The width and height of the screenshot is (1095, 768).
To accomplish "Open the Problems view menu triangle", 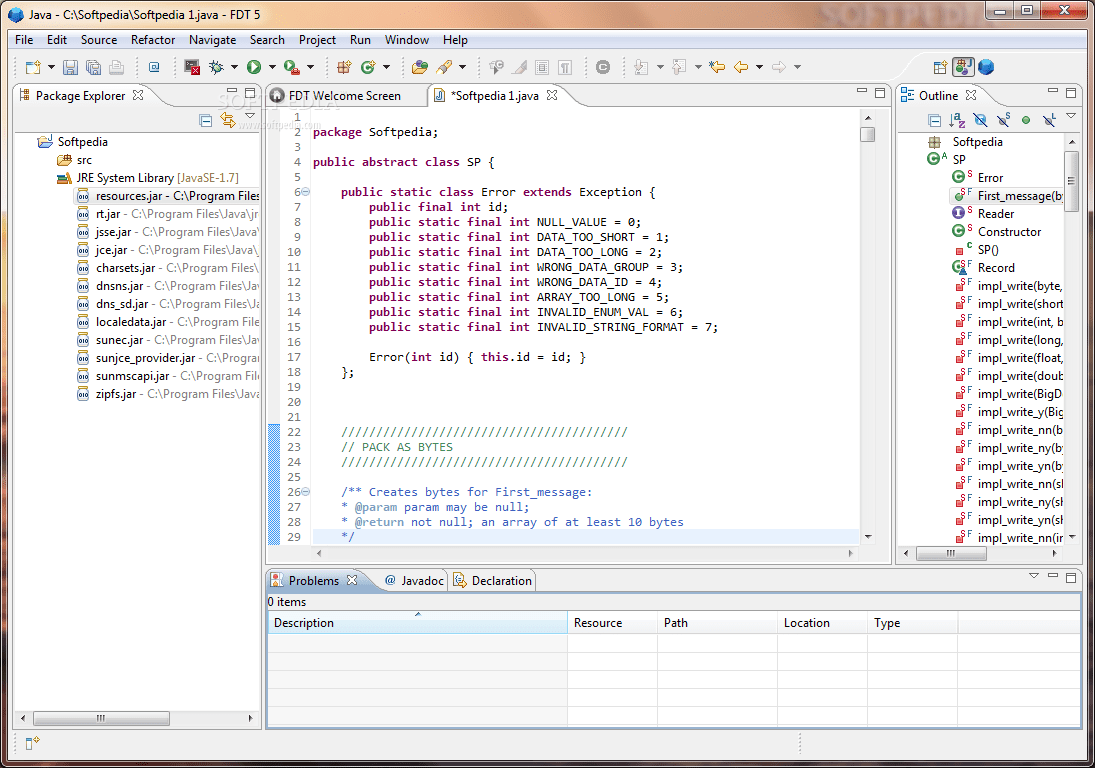I will point(1034,576).
